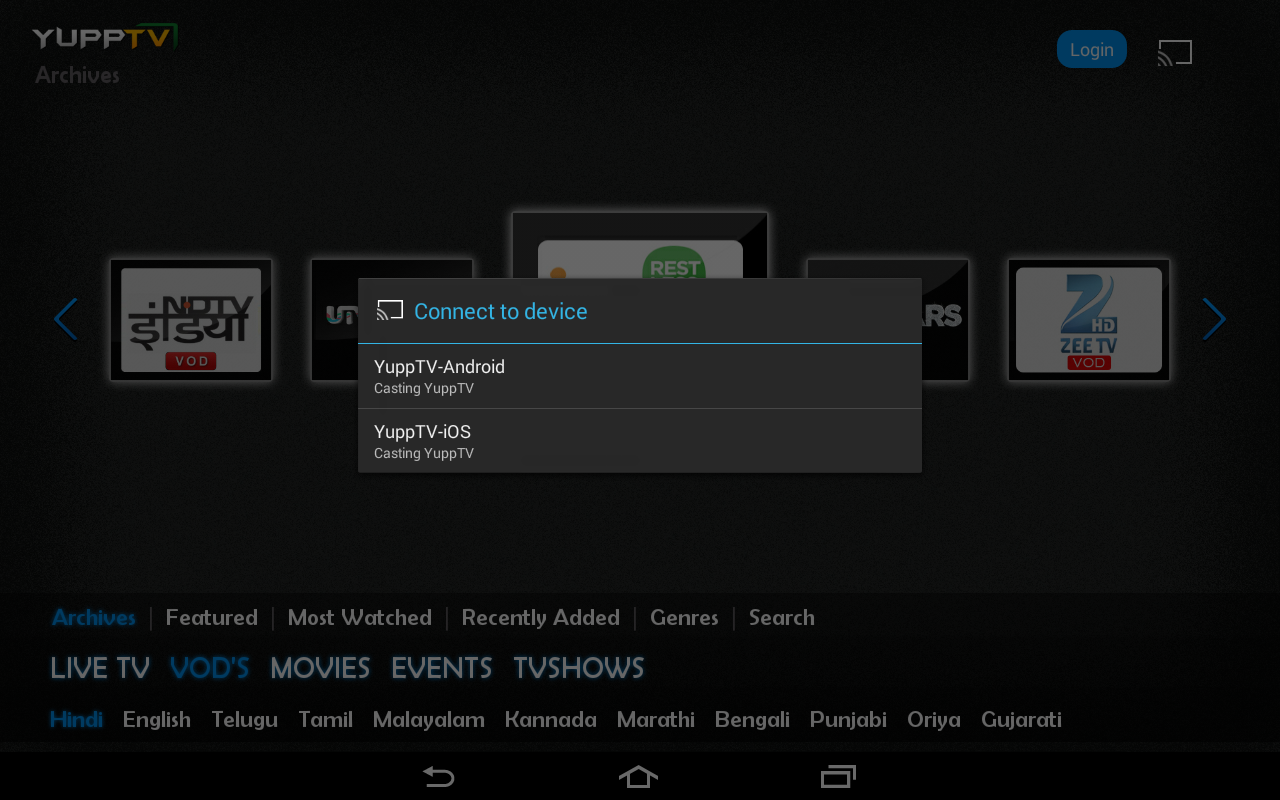Select Punjabi language filter
The height and width of the screenshot is (800, 1280).
(x=848, y=720)
